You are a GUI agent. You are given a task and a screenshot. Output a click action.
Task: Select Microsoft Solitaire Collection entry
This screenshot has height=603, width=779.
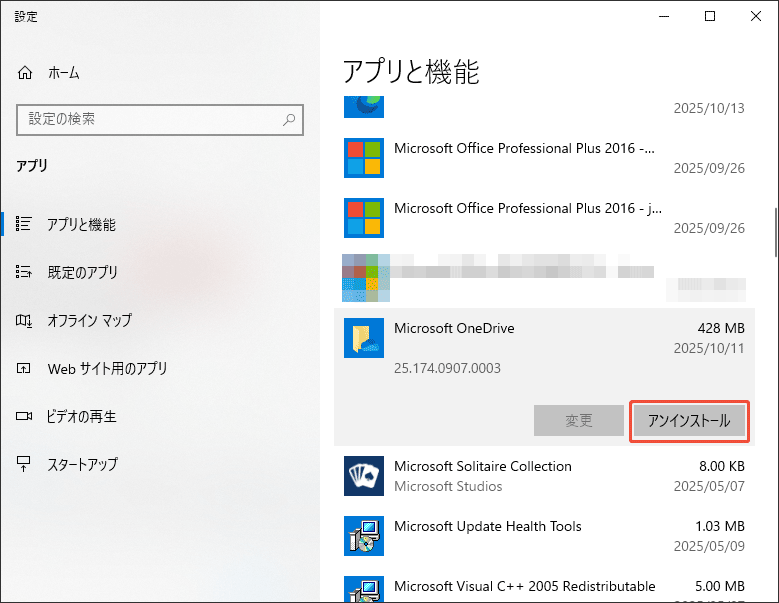(545, 476)
